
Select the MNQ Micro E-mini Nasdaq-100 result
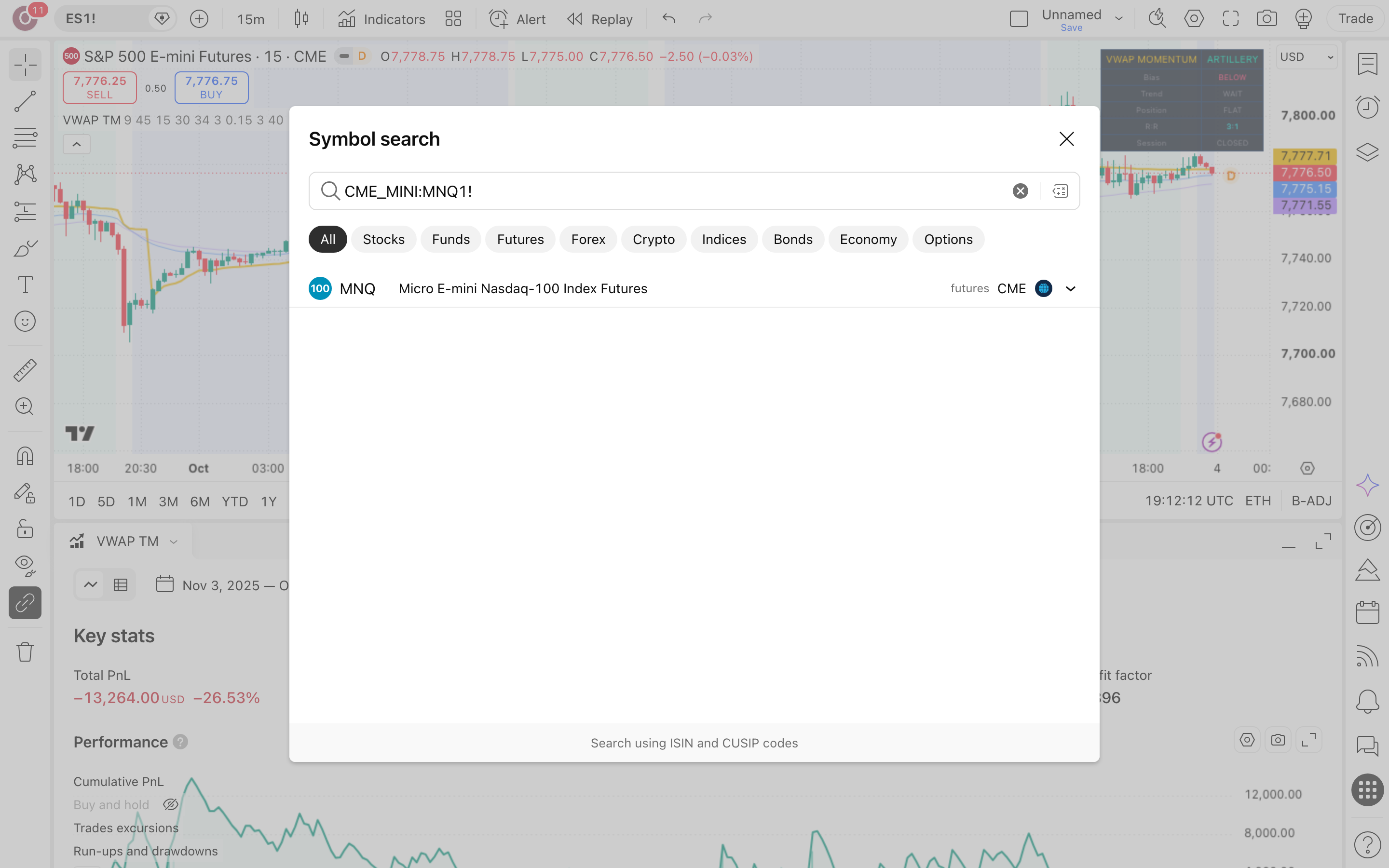694,289
